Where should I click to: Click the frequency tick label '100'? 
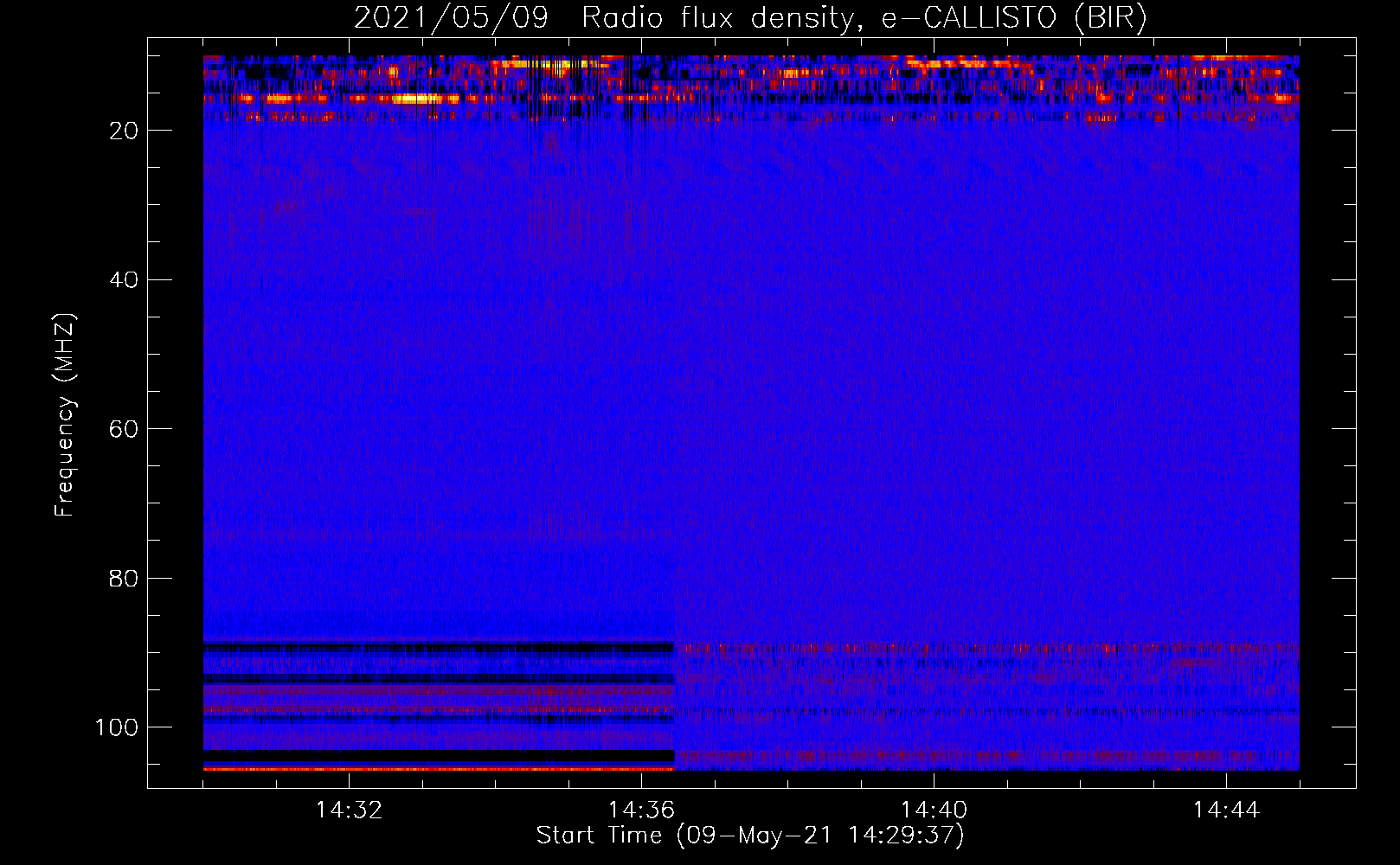point(117,727)
